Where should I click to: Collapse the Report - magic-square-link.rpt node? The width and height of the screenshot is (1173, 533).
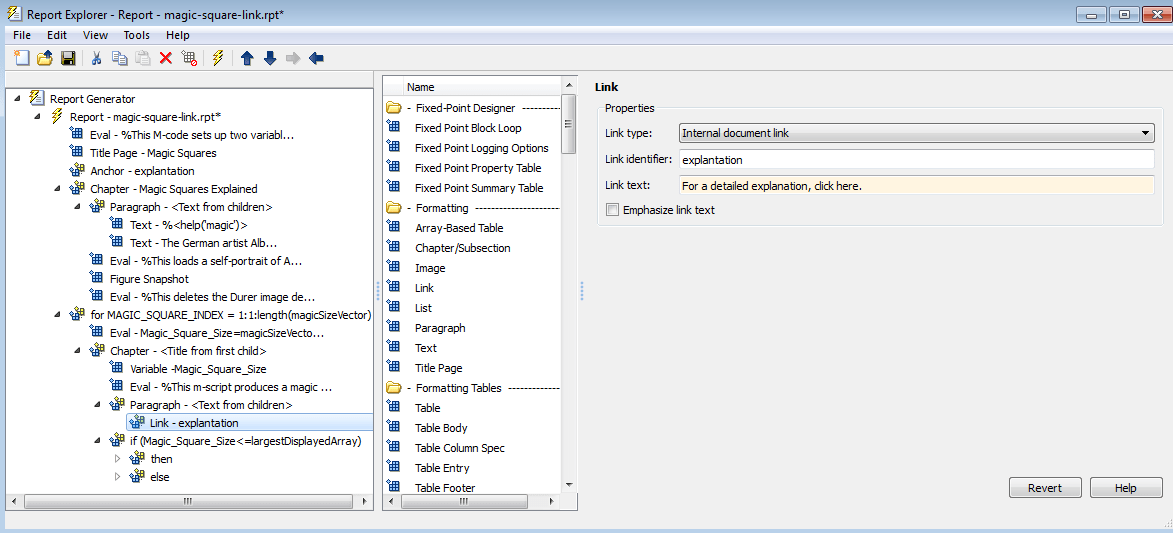click(37, 117)
